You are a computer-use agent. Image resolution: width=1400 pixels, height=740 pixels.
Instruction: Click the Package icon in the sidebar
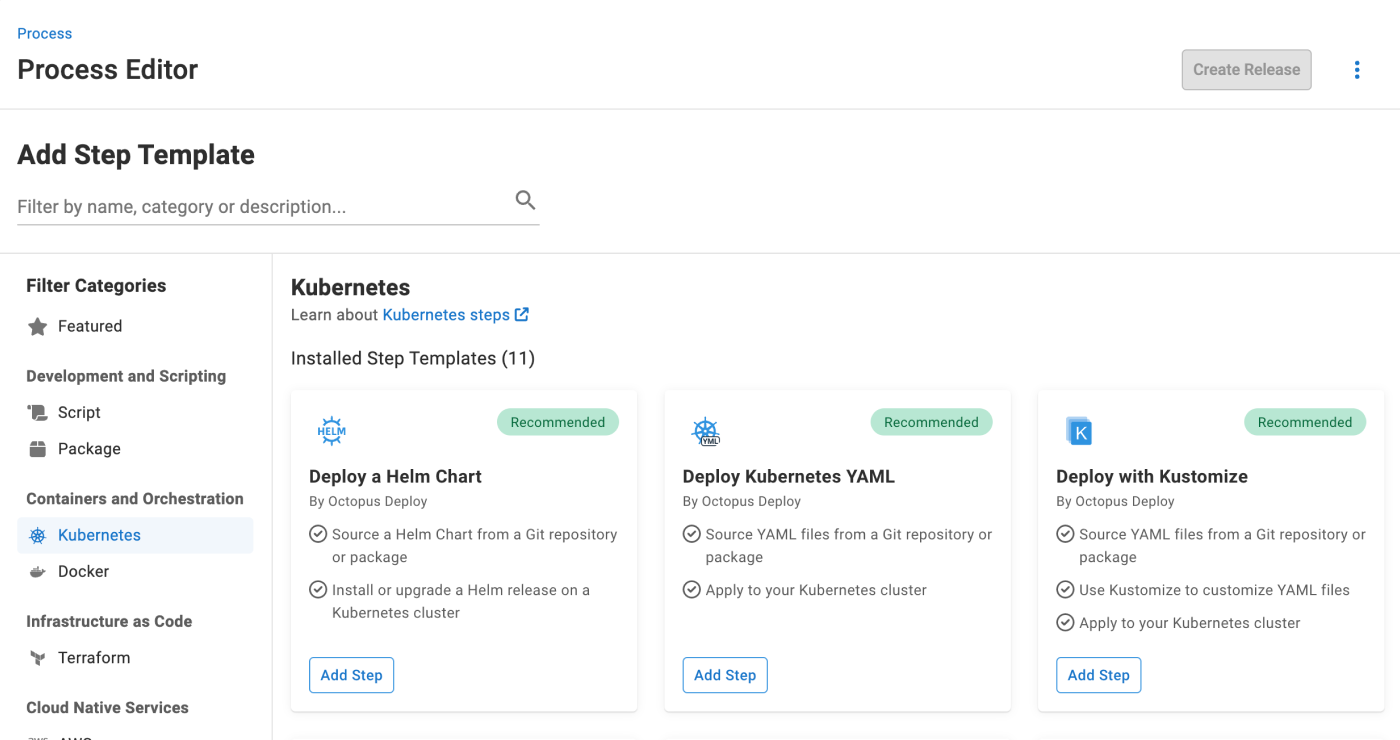point(38,448)
